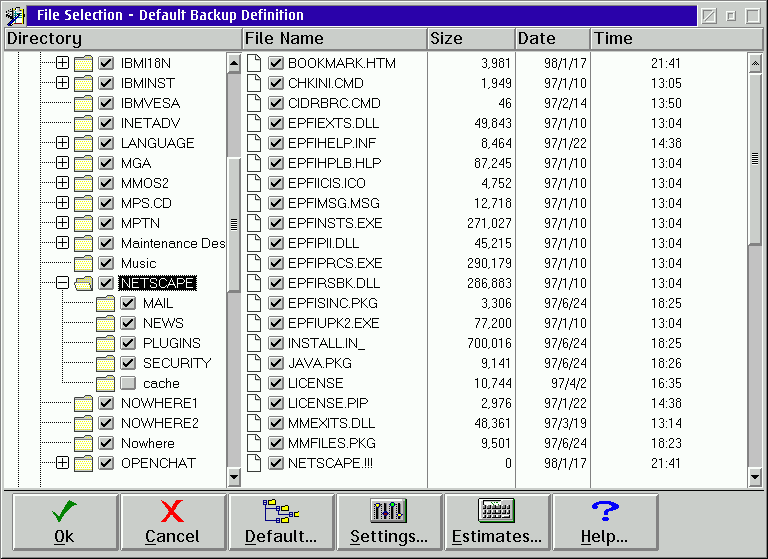Click the file icon for INSTALL.IN_
The image size is (768, 559).
(254, 343)
